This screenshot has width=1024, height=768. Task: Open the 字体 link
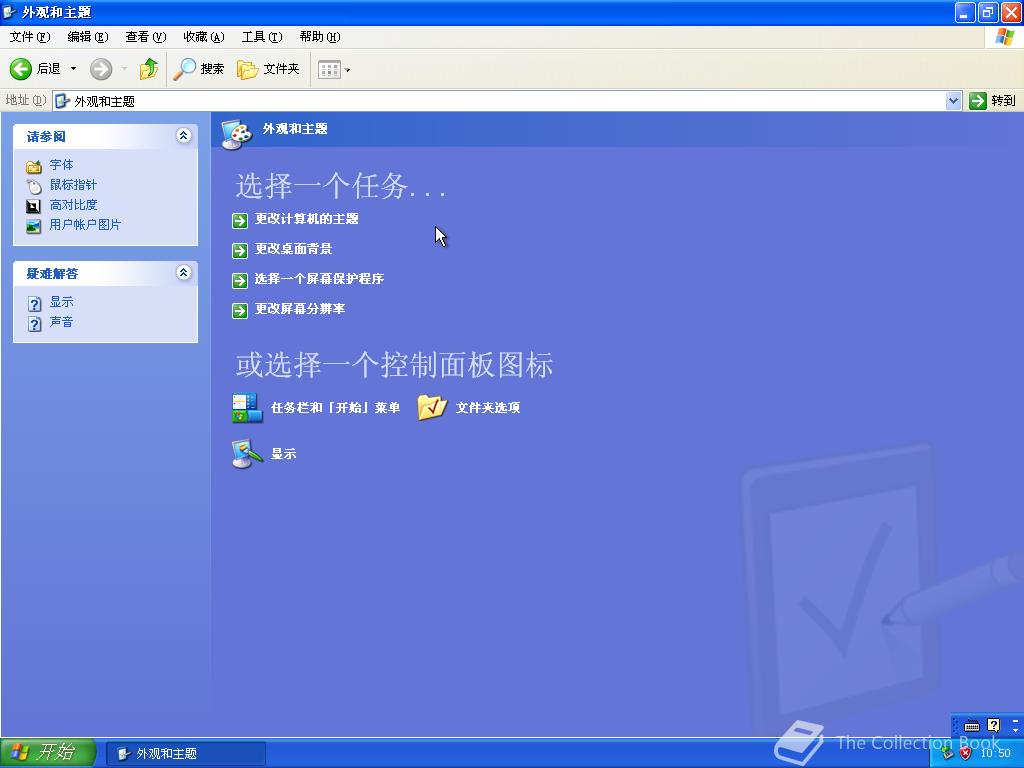point(61,165)
